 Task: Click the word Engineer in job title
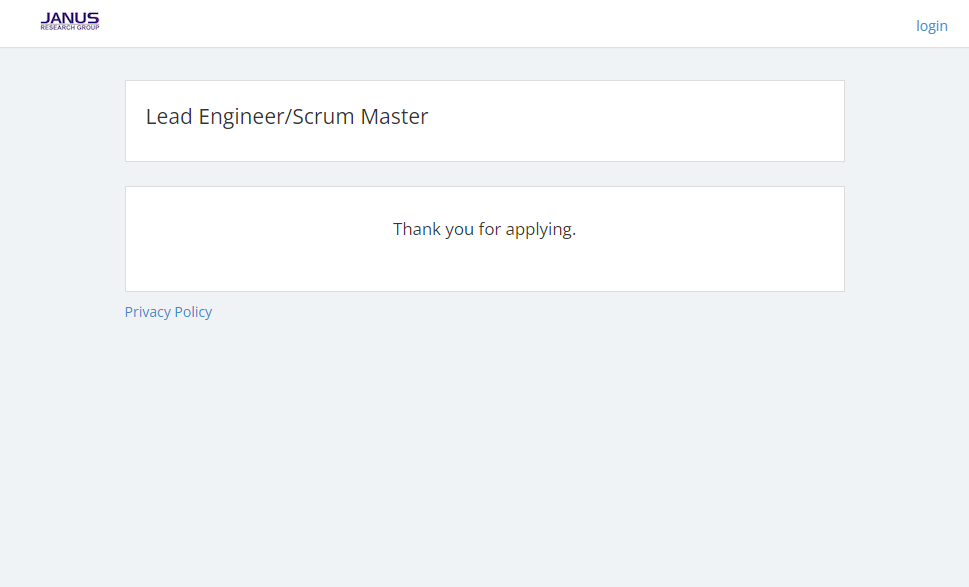click(x=241, y=117)
